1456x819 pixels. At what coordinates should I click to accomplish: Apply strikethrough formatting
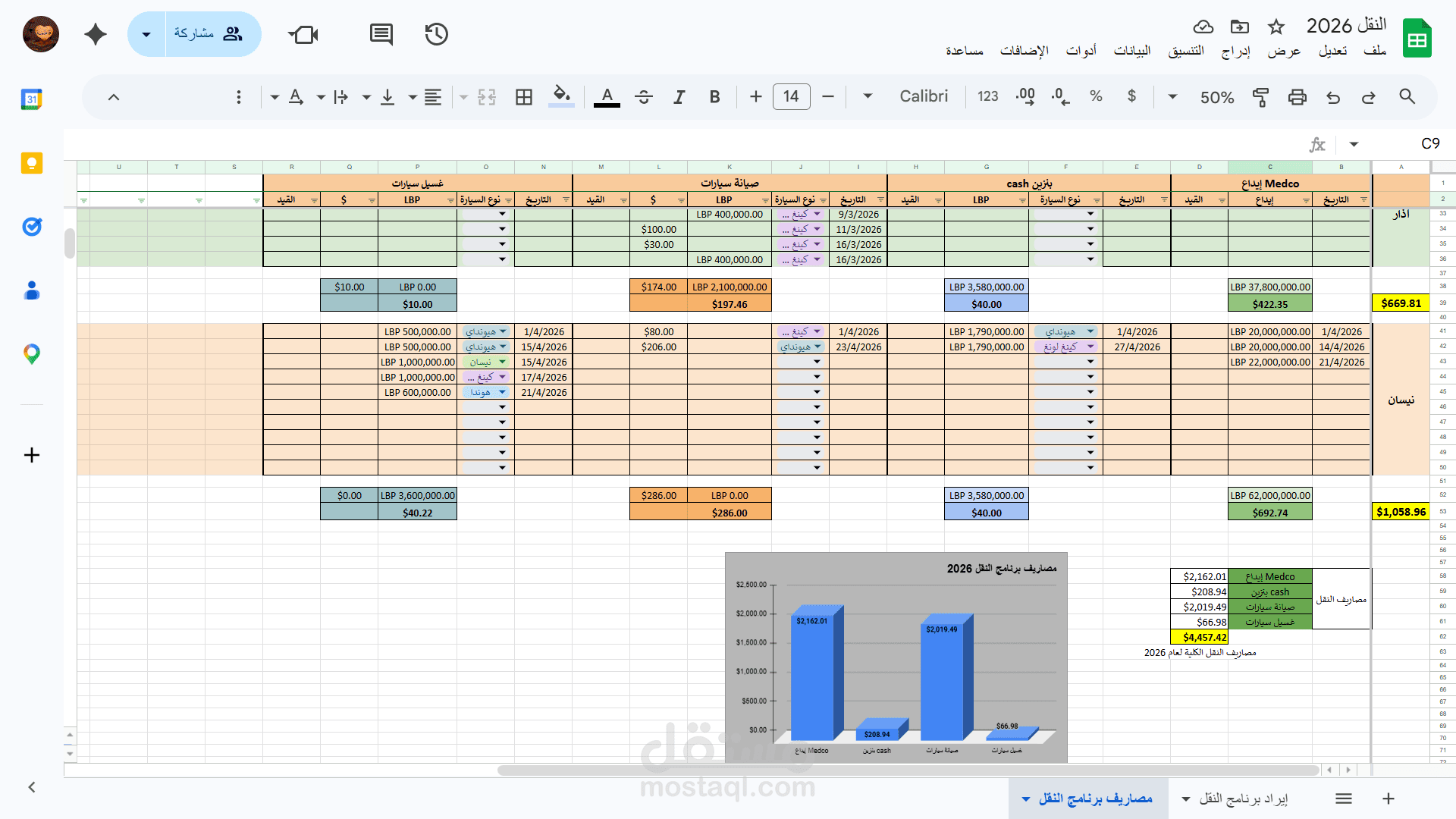click(x=644, y=96)
